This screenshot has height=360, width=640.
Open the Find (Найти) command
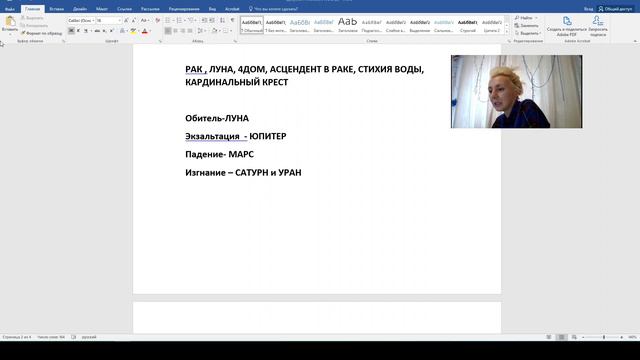(x=526, y=18)
